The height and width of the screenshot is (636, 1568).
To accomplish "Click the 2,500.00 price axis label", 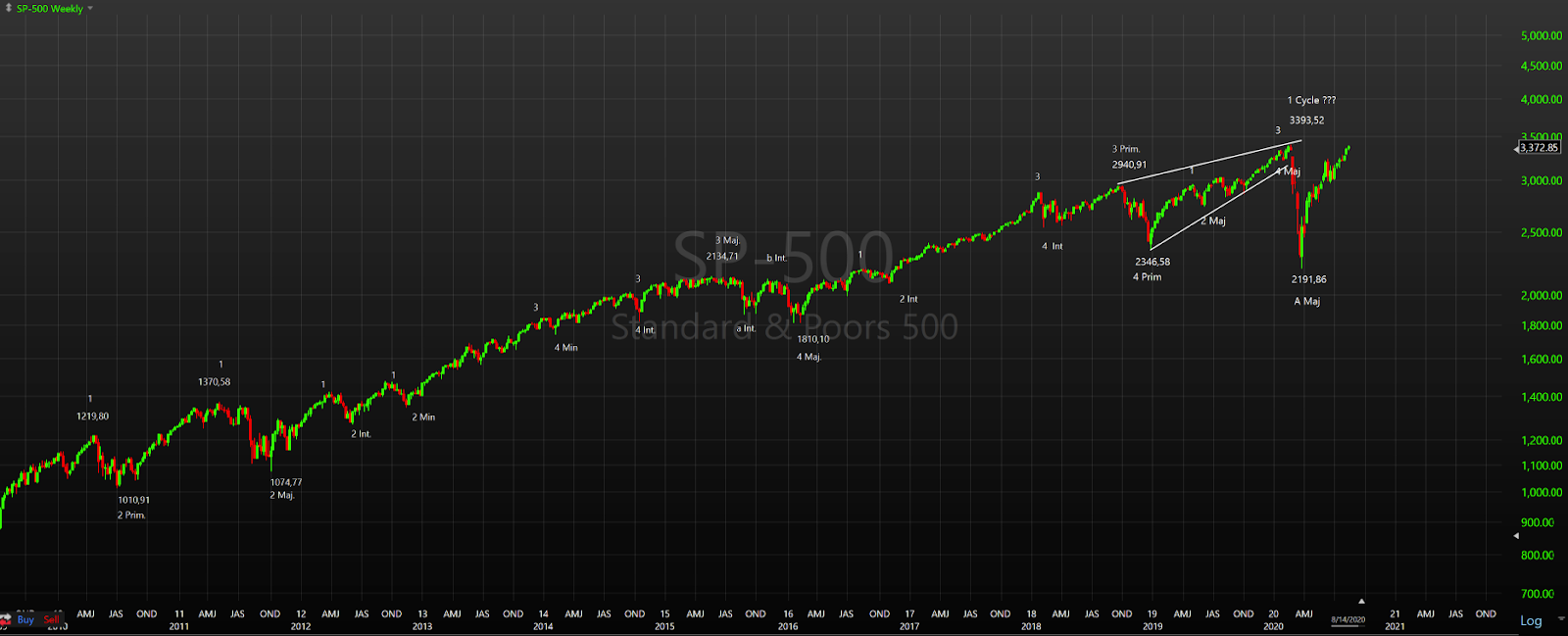I will point(1542,233).
